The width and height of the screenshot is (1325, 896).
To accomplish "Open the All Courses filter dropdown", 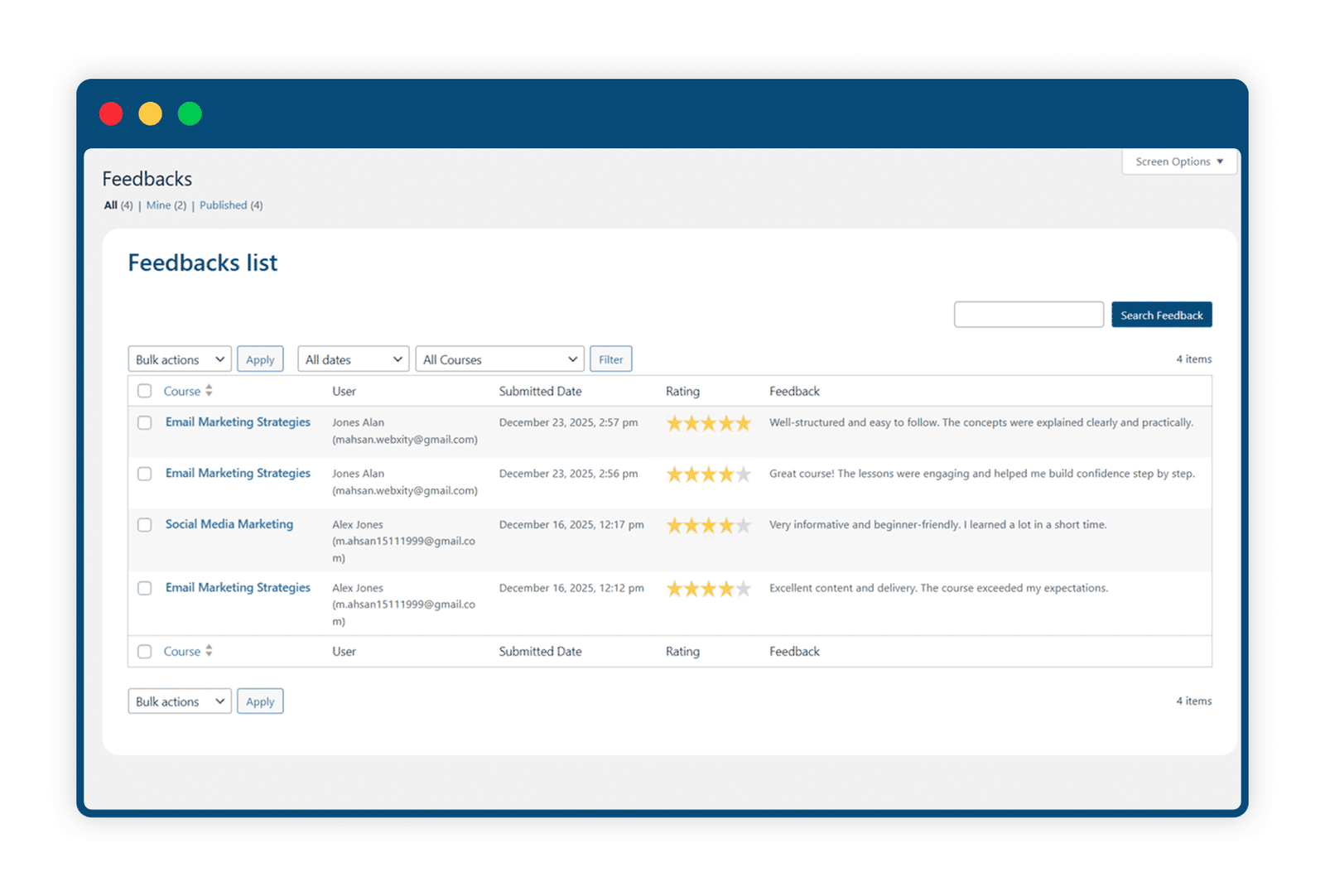I will coord(500,359).
